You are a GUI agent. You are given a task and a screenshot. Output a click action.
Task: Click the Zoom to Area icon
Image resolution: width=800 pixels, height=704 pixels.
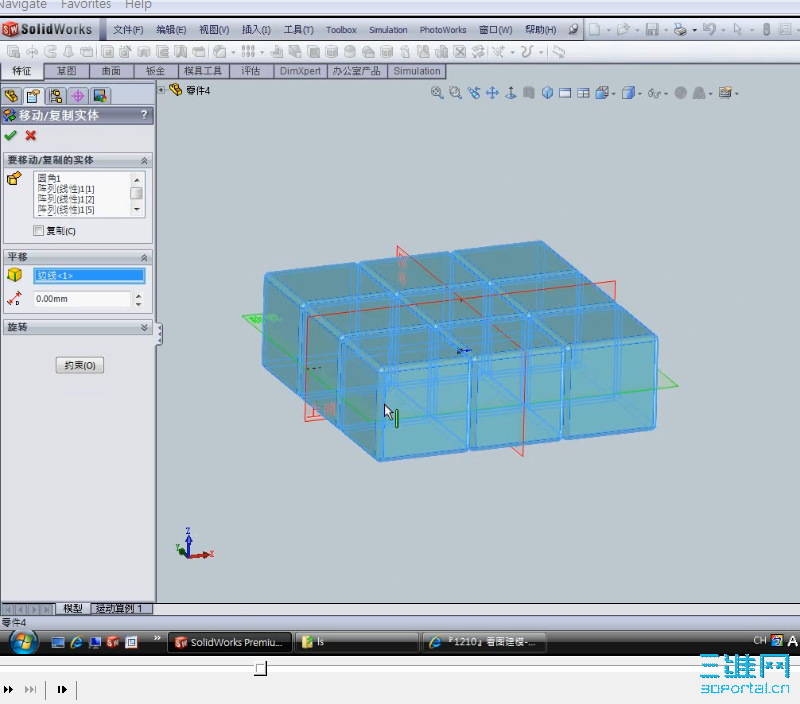pos(456,93)
